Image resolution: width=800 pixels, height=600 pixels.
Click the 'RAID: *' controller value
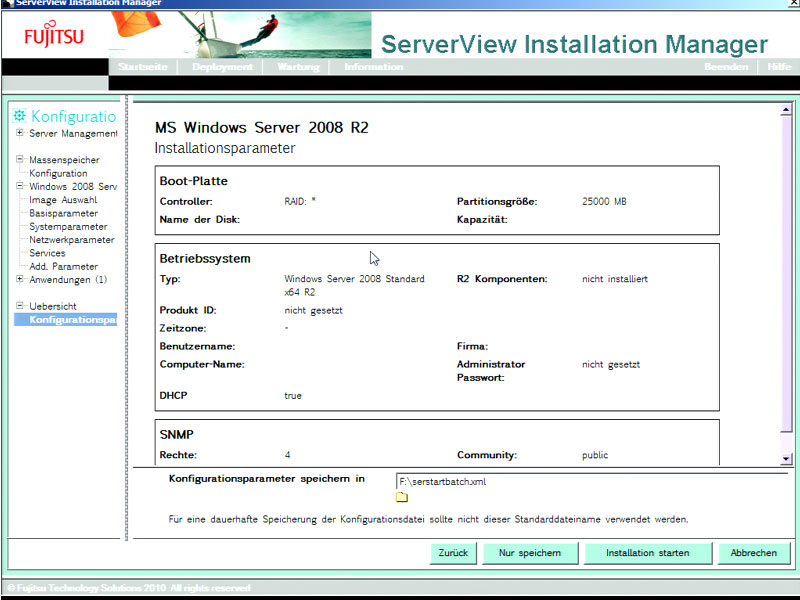[300, 202]
